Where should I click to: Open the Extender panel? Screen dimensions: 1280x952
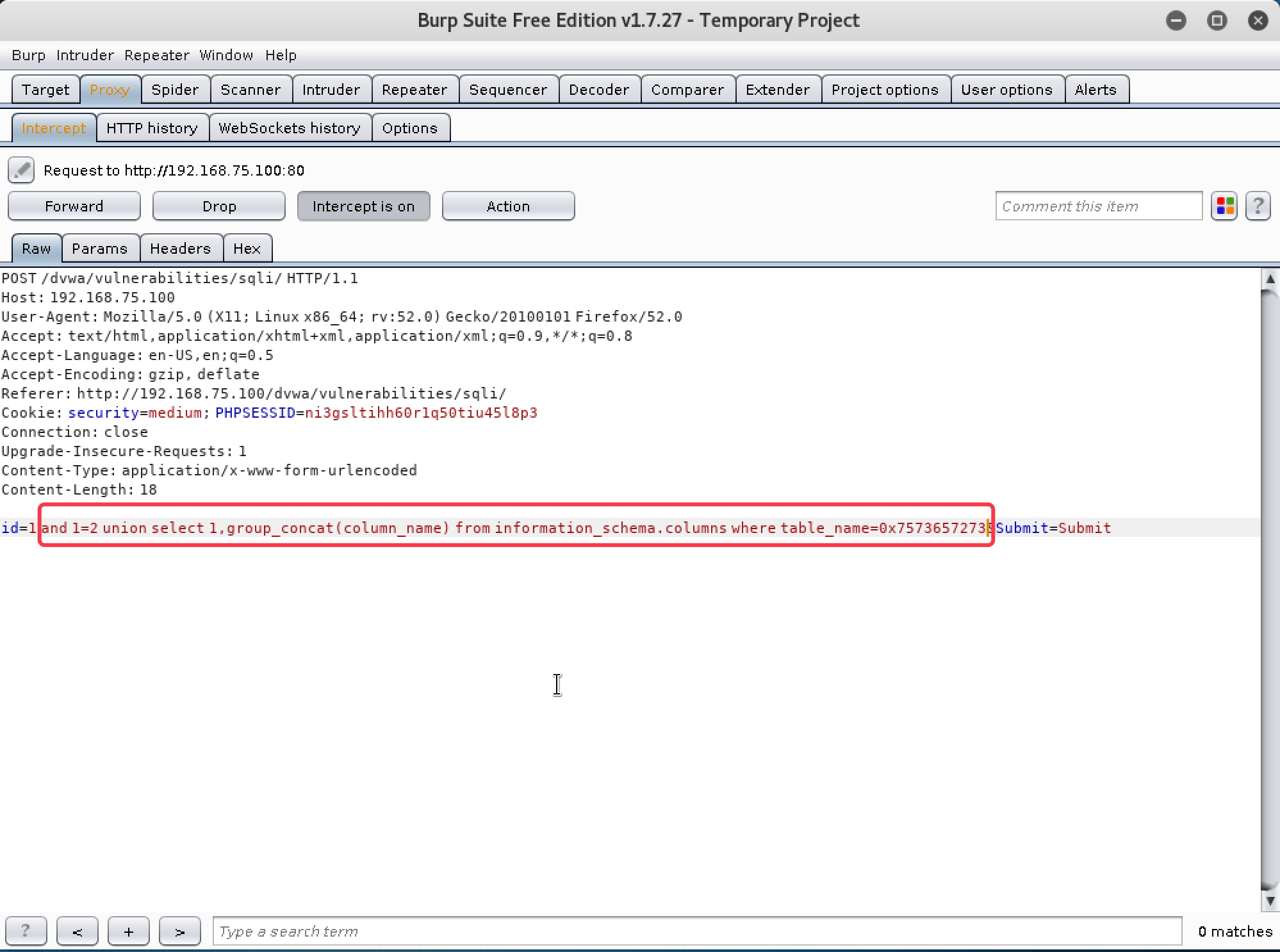(x=777, y=89)
